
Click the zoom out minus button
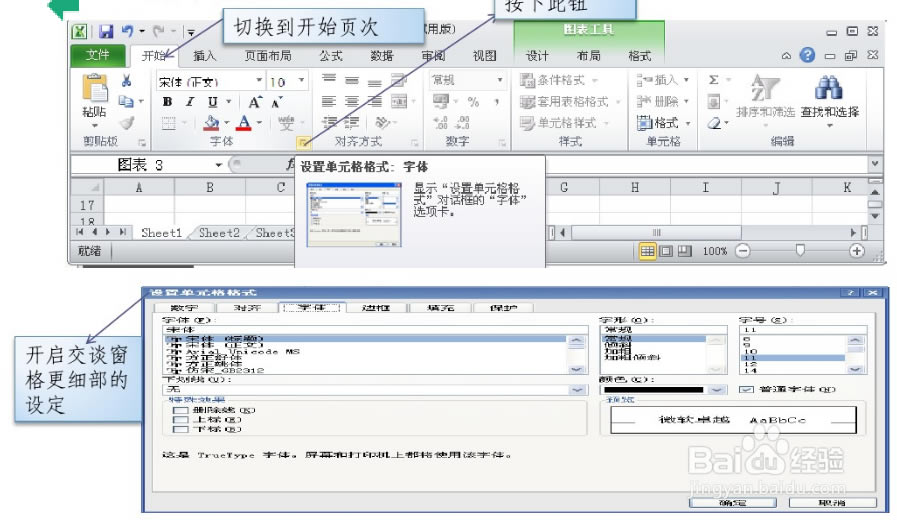[743, 251]
